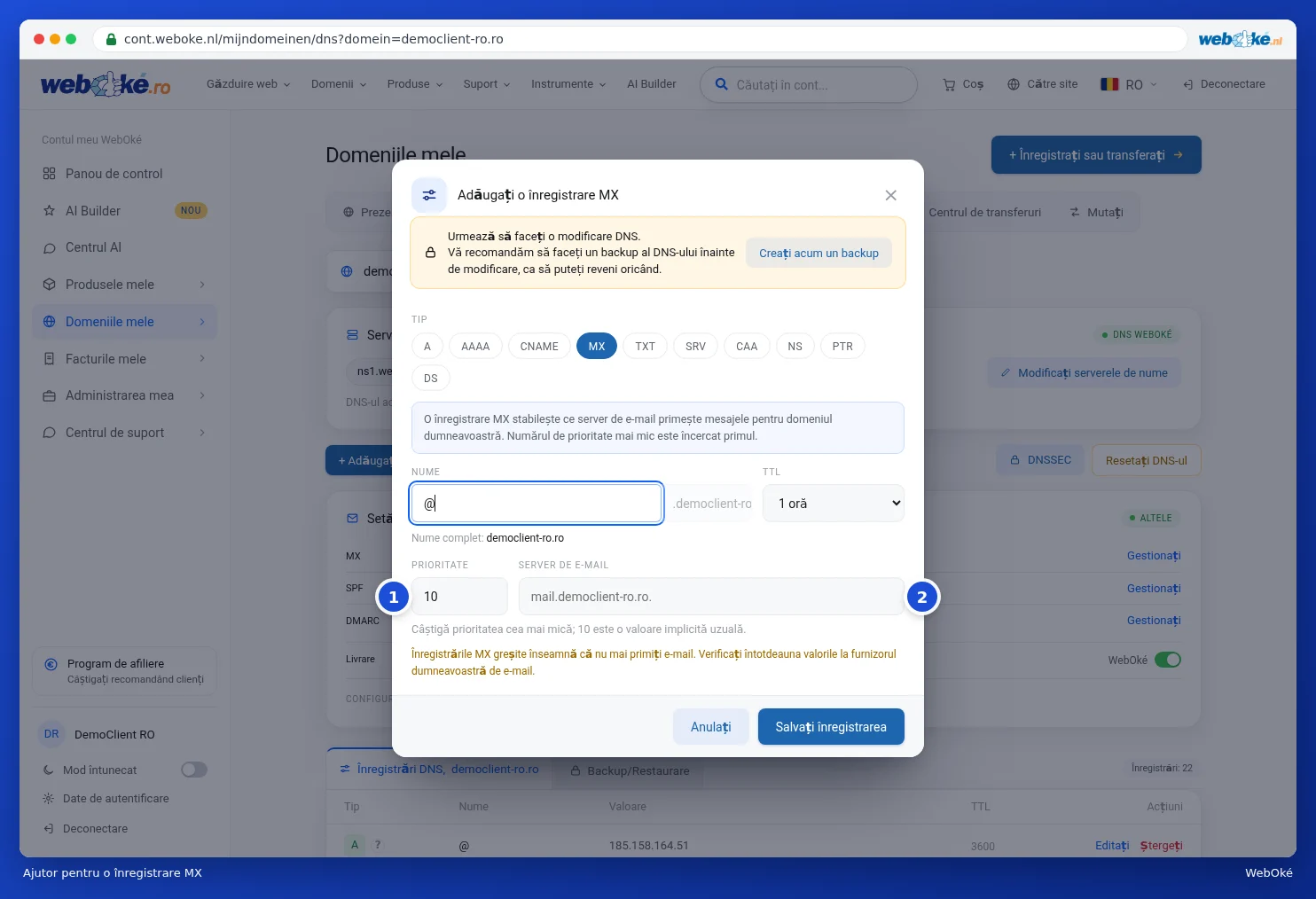This screenshot has height=899, width=1316.
Task: Select the SRV record type
Action: (695, 347)
